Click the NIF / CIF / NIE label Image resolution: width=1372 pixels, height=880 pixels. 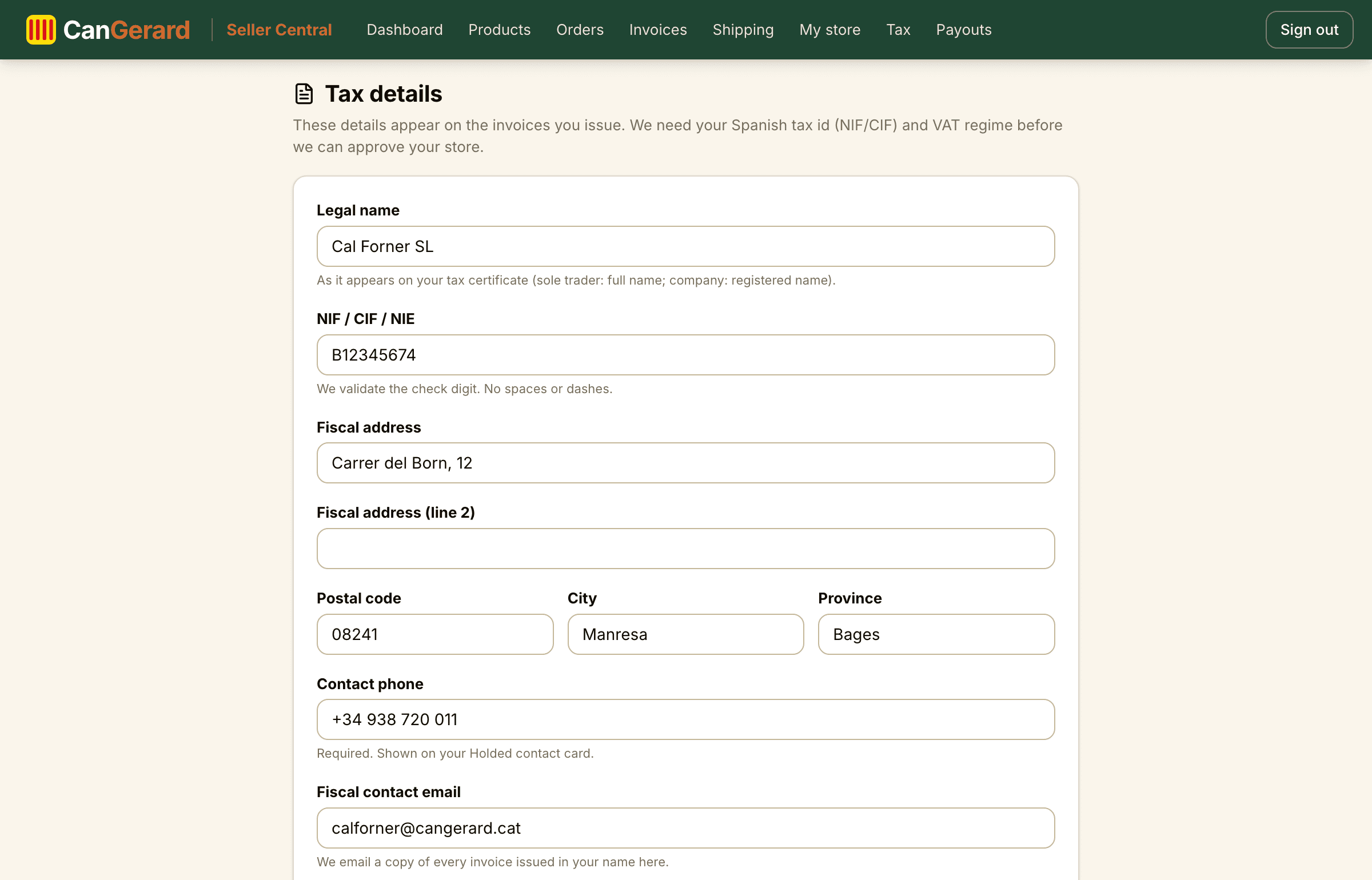tap(365, 319)
